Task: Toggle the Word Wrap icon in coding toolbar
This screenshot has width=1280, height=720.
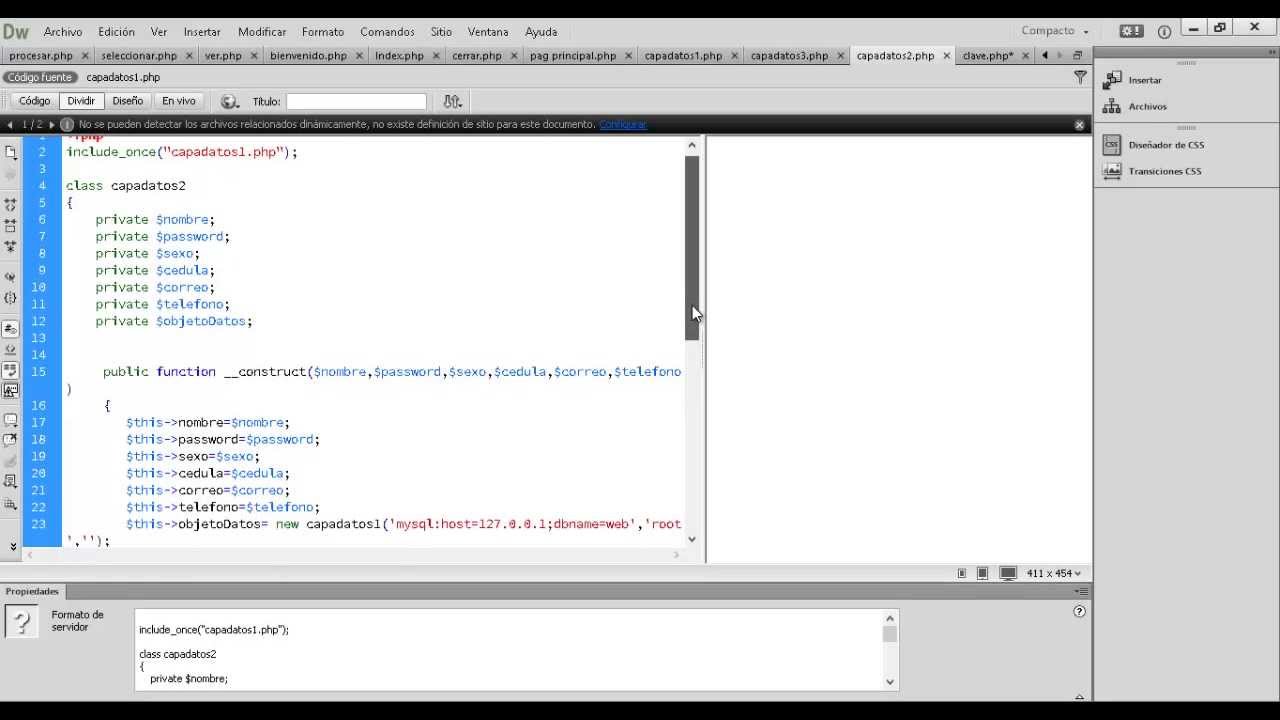Action: [x=11, y=371]
